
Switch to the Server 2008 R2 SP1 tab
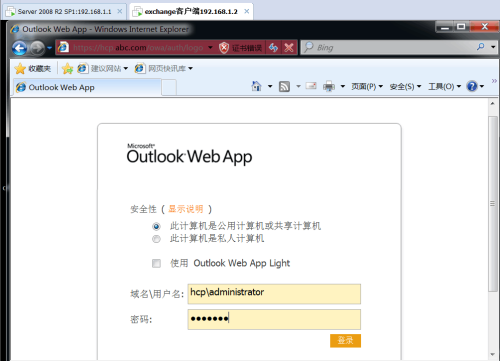pyautogui.click(x=64, y=12)
